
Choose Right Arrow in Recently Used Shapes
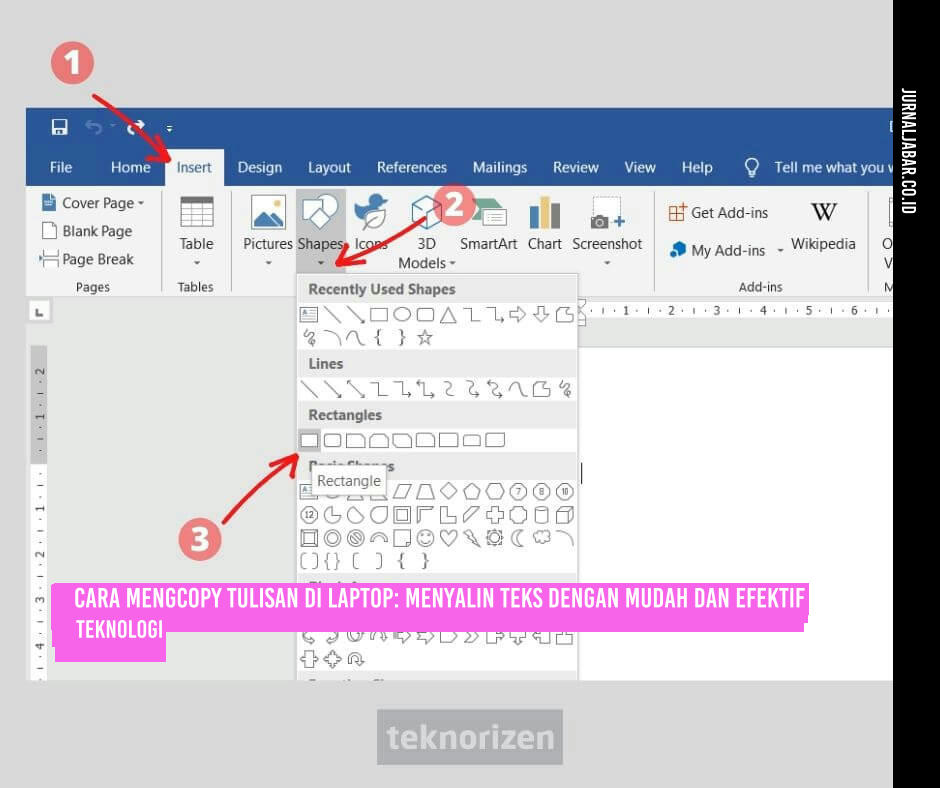click(x=517, y=314)
